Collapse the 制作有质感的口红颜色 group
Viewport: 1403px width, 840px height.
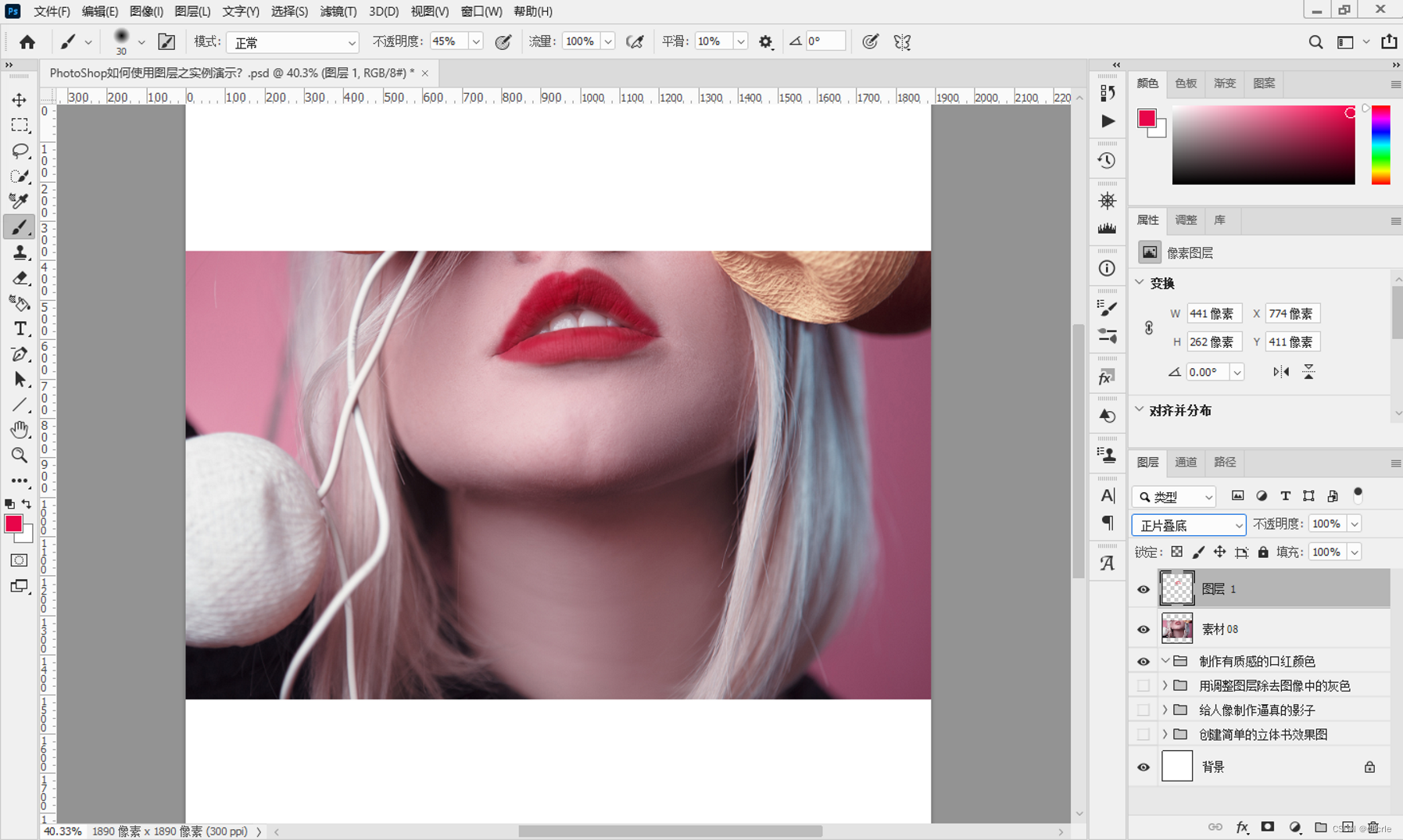click(1165, 661)
